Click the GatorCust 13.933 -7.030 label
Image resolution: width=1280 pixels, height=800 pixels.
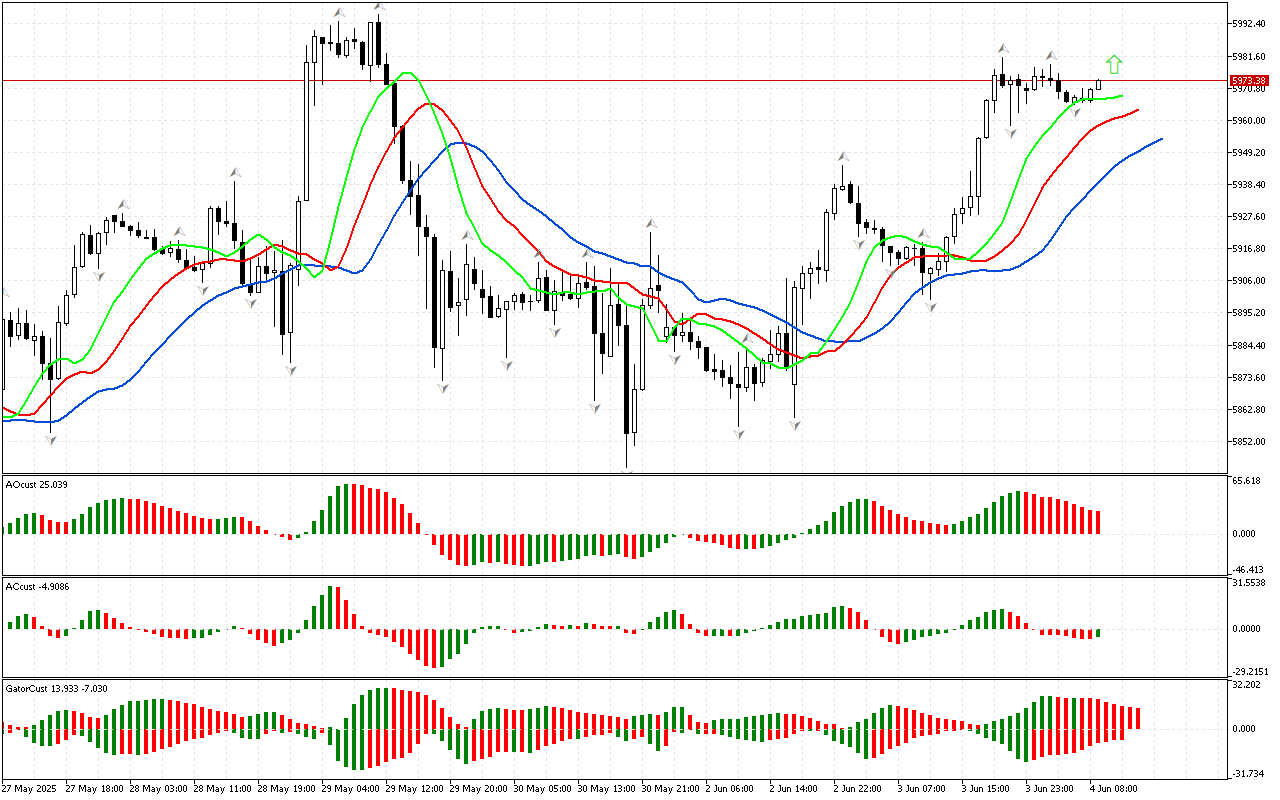(56, 688)
